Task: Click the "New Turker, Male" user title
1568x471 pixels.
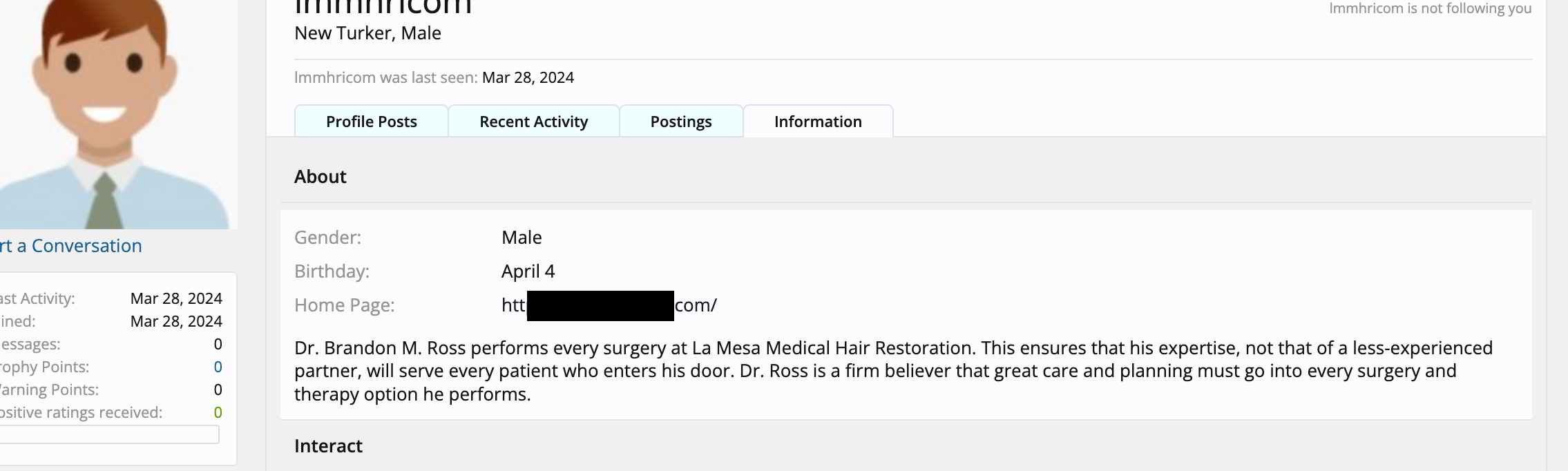Action: click(367, 33)
